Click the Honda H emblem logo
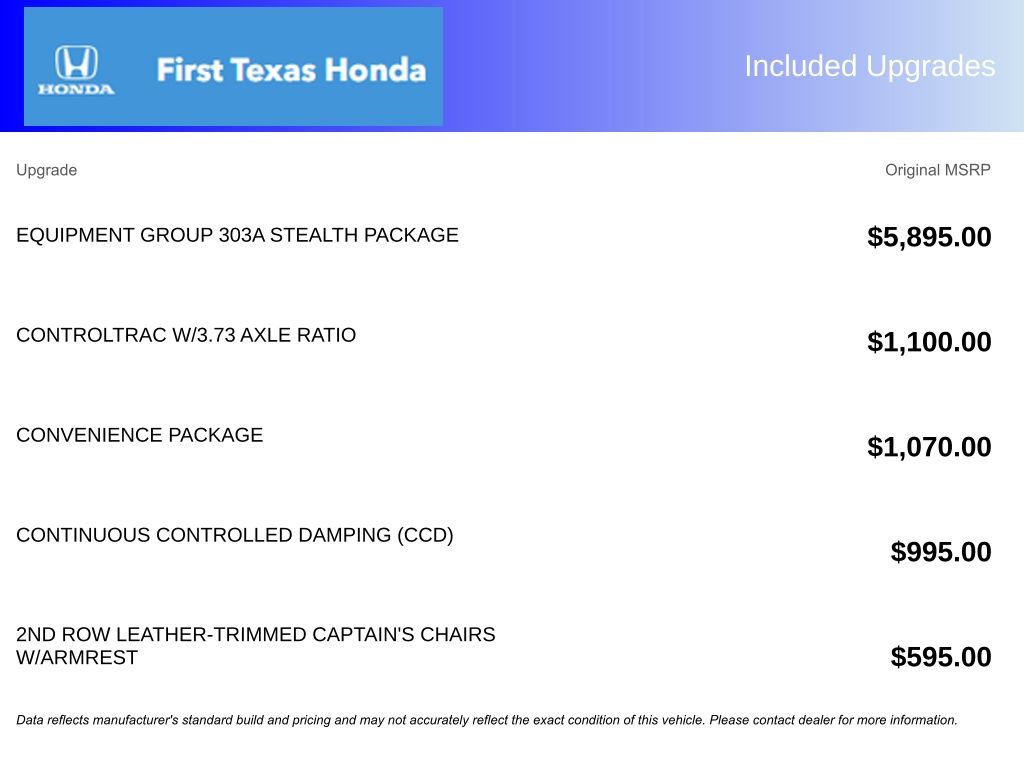This screenshot has width=1024, height=768. tap(76, 63)
